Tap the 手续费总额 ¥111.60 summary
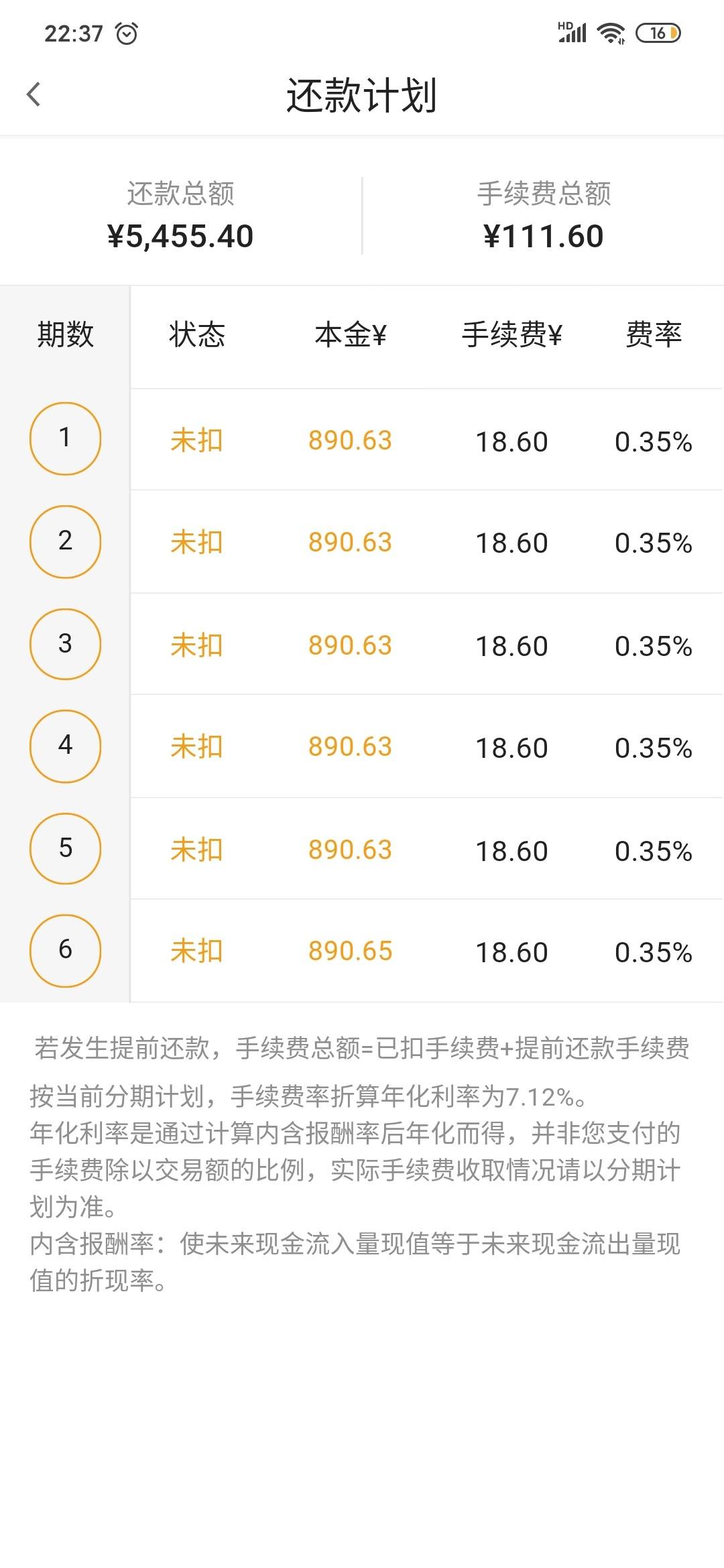Image resolution: width=724 pixels, height=1568 pixels. 544,216
